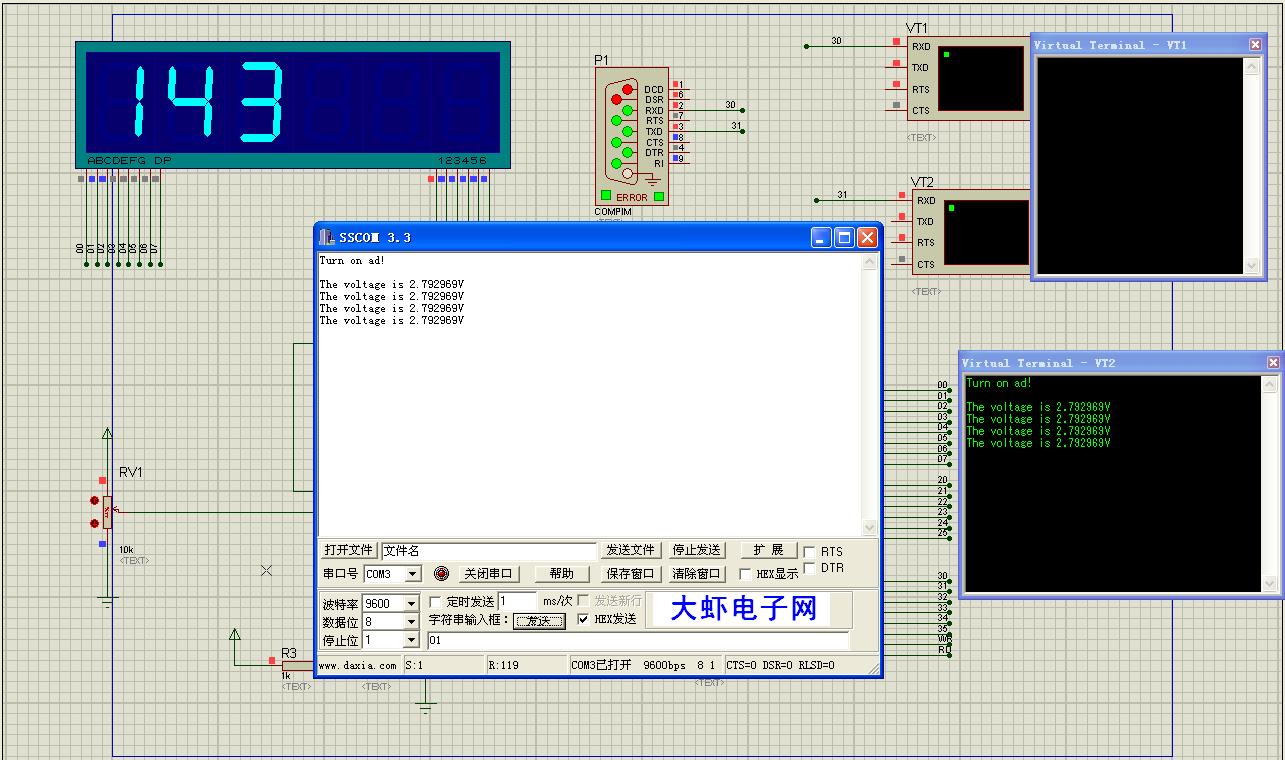Click www.daxia.com in SSCOM status bar
This screenshot has width=1285, height=760.
click(358, 665)
